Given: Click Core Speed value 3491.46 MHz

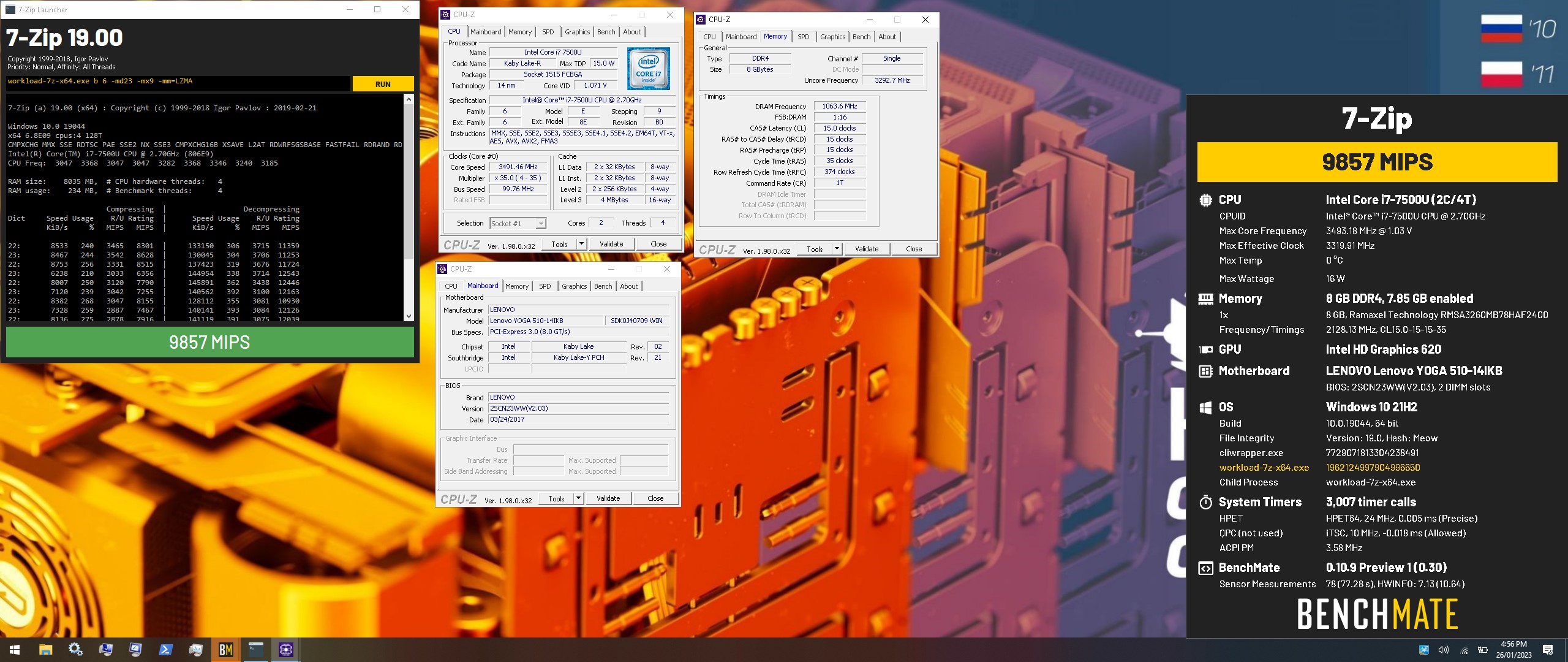Looking at the screenshot, I should pyautogui.click(x=518, y=167).
